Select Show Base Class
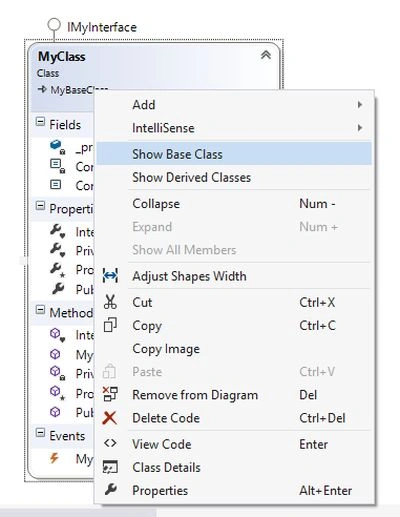Image resolution: width=400 pixels, height=517 pixels. click(234, 154)
